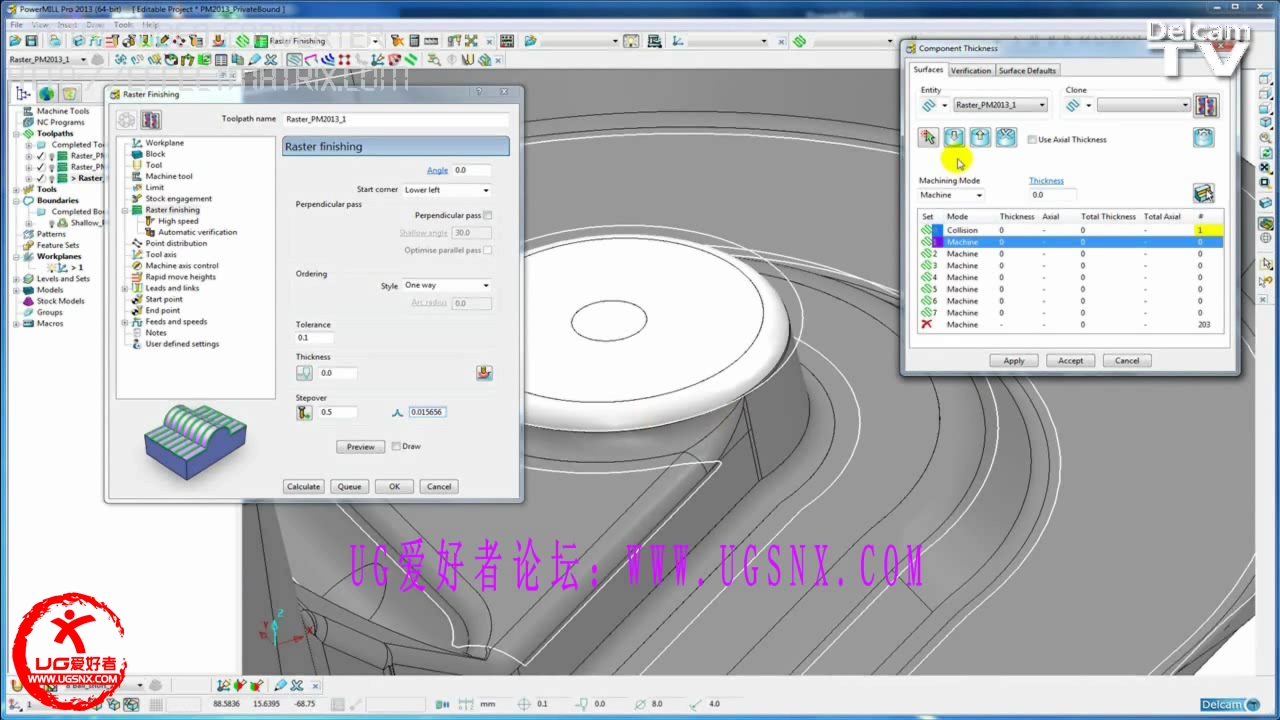Screen dimensions: 1280x720
Task: Click the Open Project icon in main toolbar
Action: pos(16,41)
